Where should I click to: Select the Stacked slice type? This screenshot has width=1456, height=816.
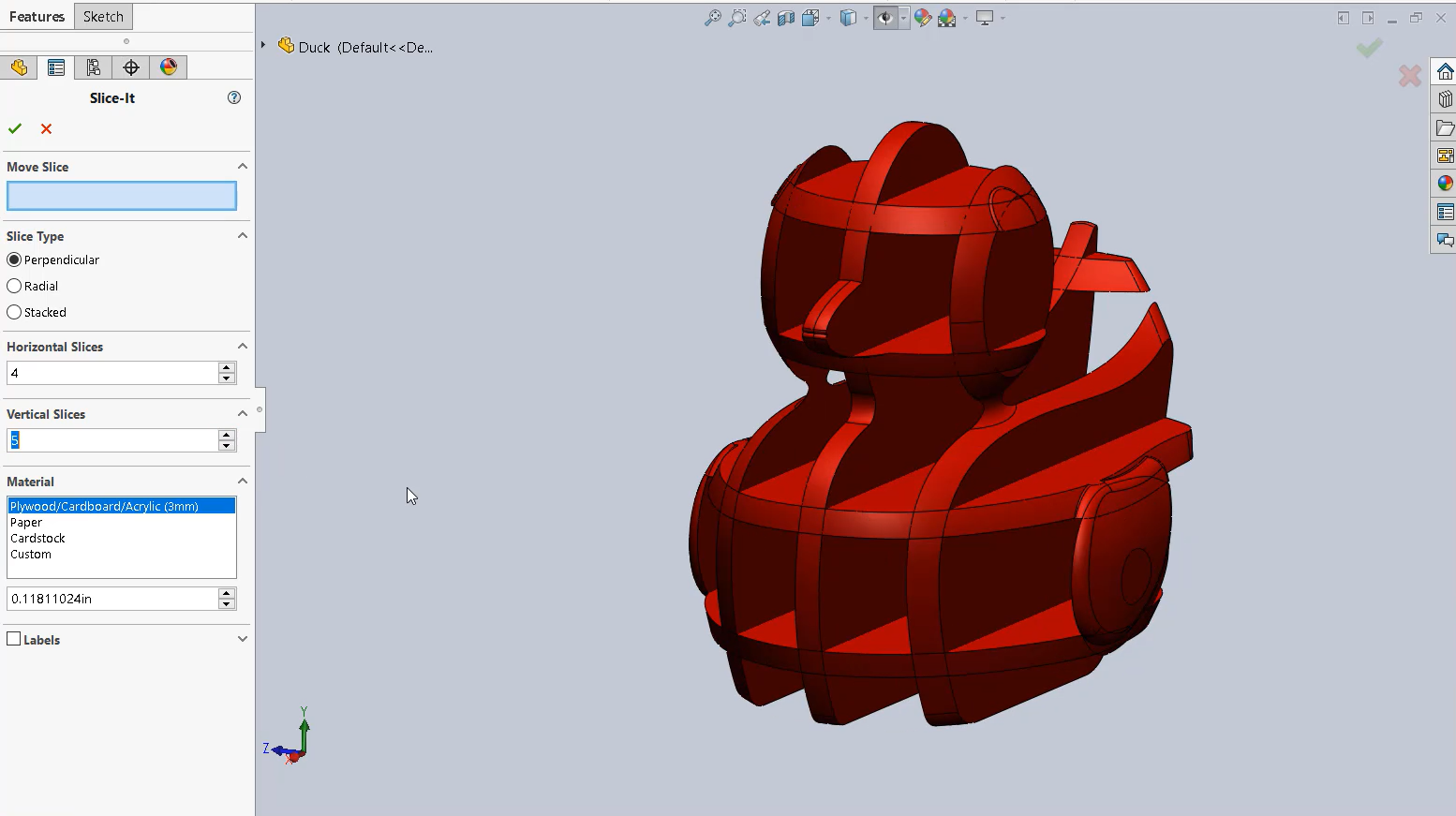point(14,312)
